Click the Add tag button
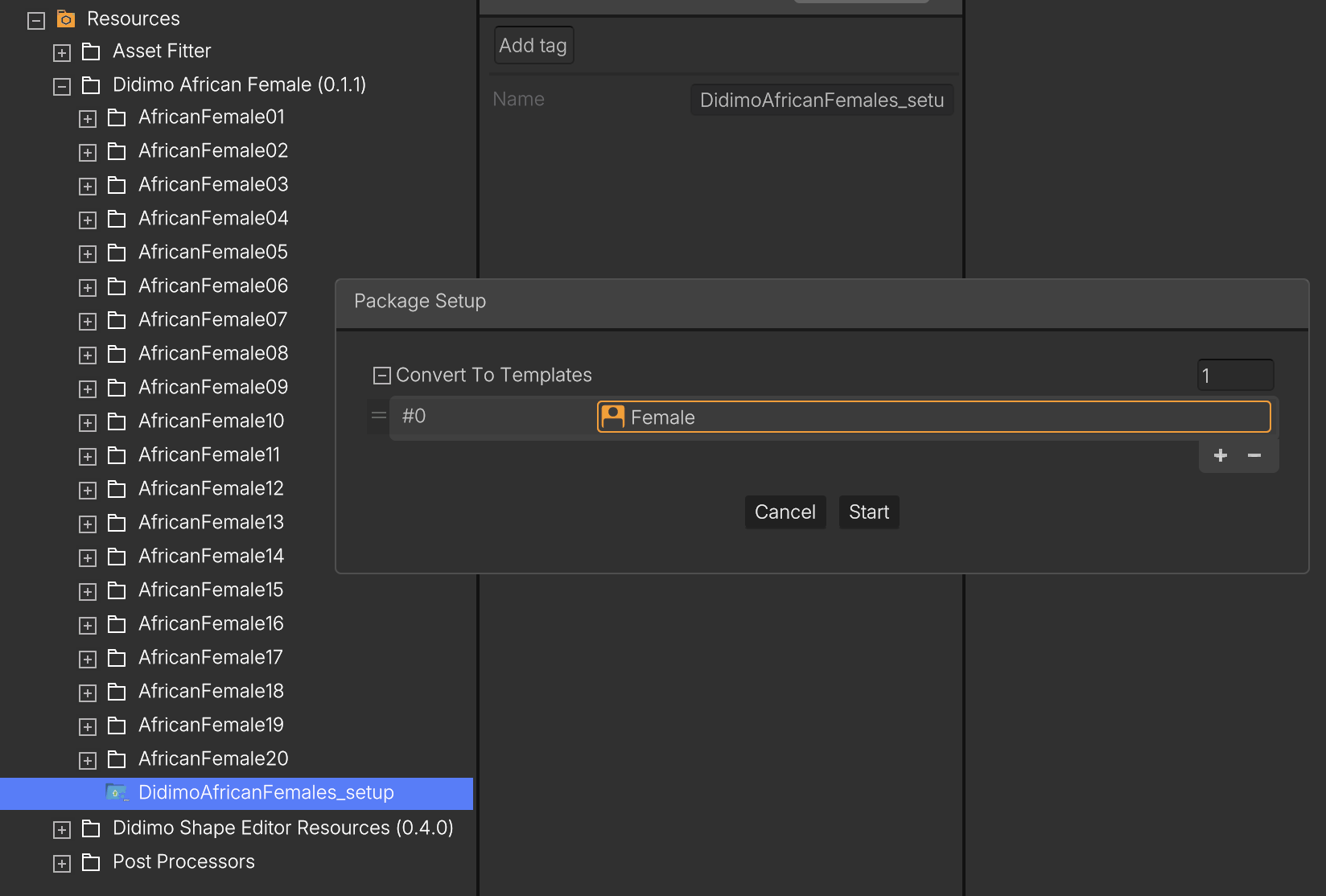This screenshot has width=1326, height=896. (533, 46)
